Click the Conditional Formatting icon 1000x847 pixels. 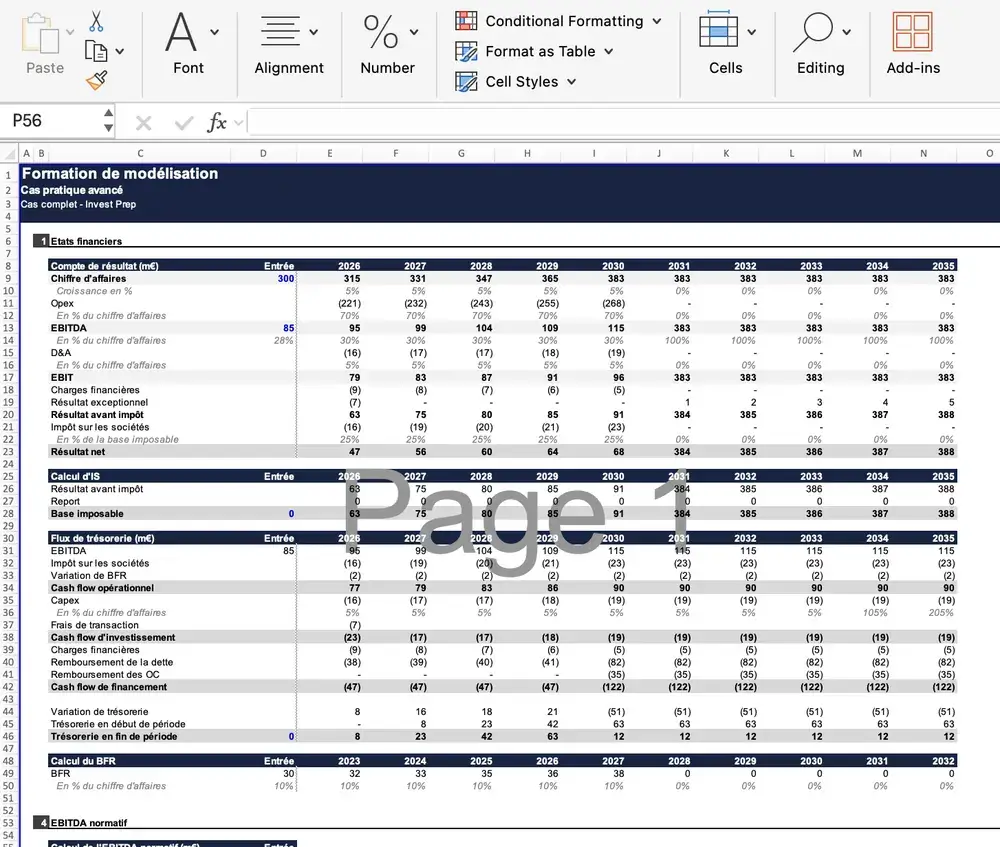[x=466, y=21]
